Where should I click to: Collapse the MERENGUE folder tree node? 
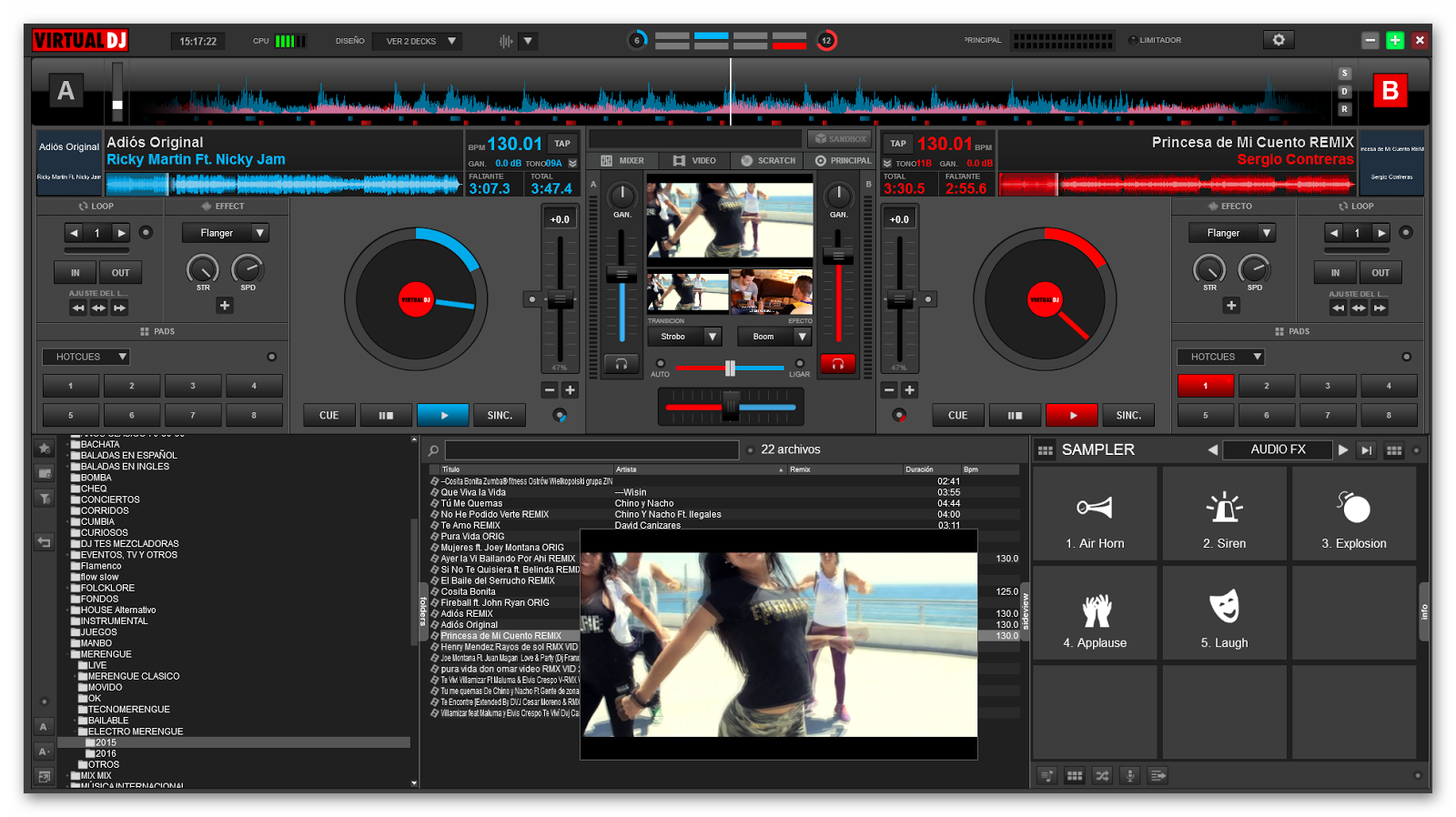[x=67, y=655]
